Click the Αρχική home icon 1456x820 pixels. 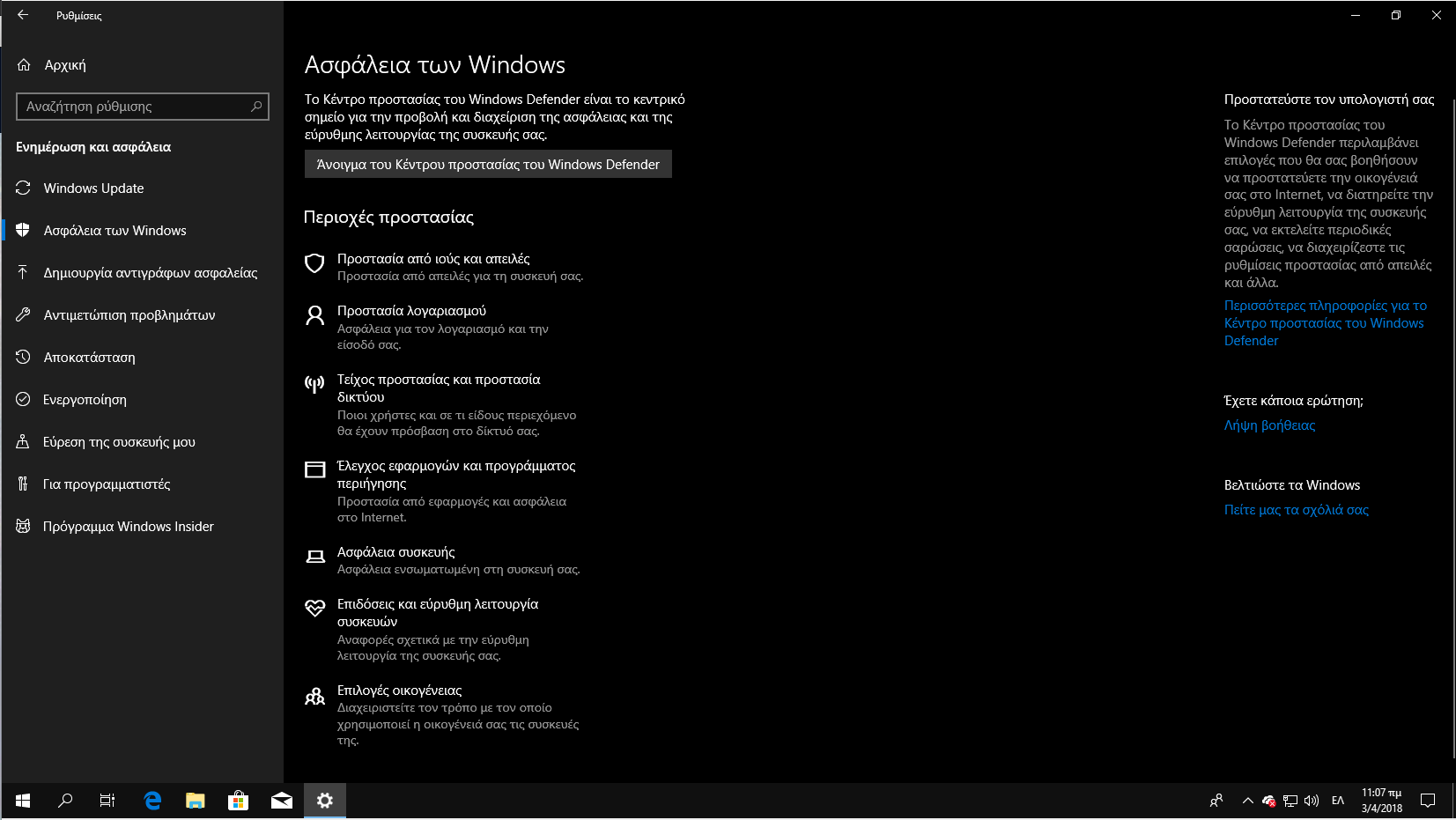[24, 65]
